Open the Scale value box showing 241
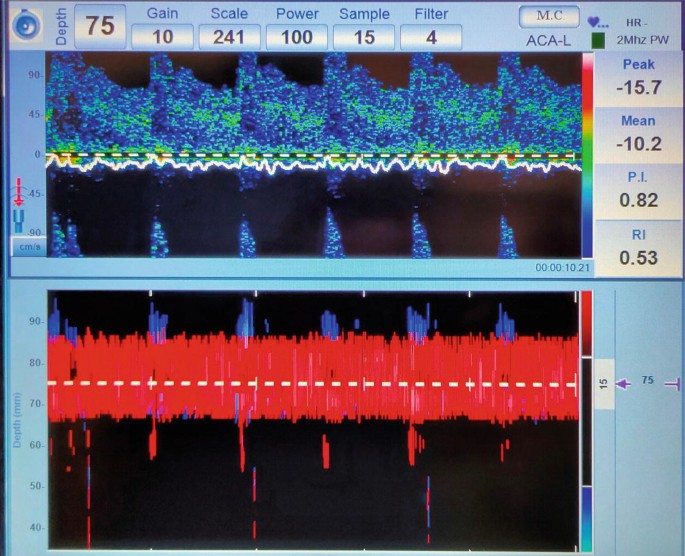The width and height of the screenshot is (685, 556). coord(229,36)
